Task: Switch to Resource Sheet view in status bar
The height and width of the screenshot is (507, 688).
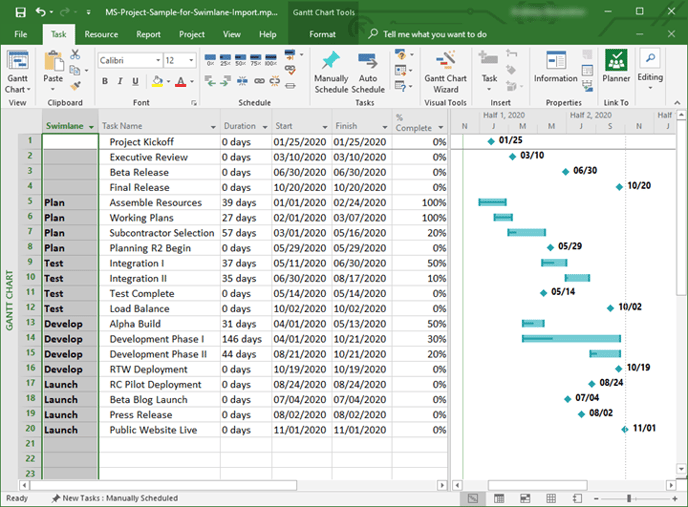Action: tap(551, 498)
